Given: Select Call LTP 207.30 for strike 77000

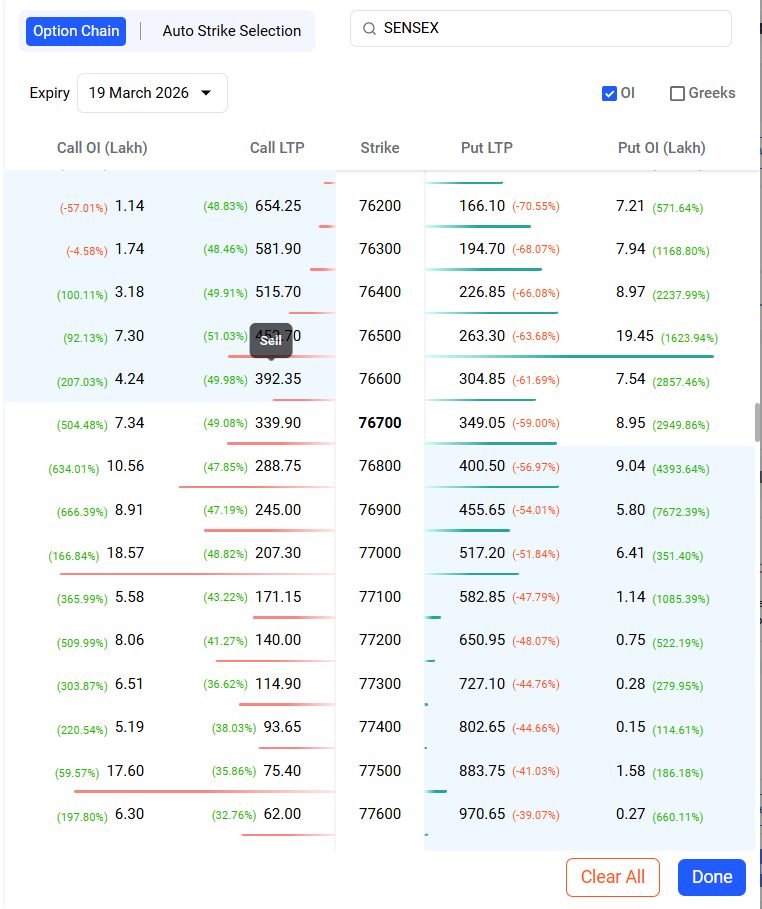Looking at the screenshot, I should pos(277,553).
